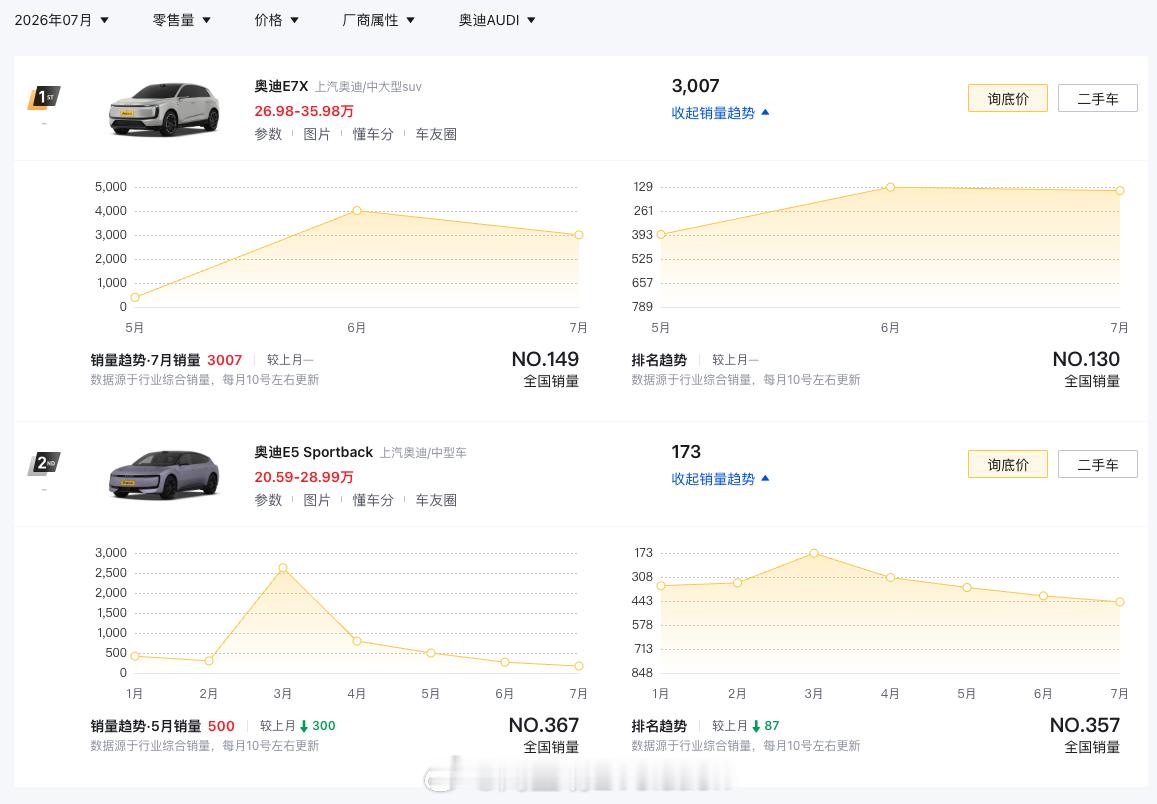Select 7月 data point on E7X sales chart
This screenshot has height=804, width=1157.
(x=578, y=235)
